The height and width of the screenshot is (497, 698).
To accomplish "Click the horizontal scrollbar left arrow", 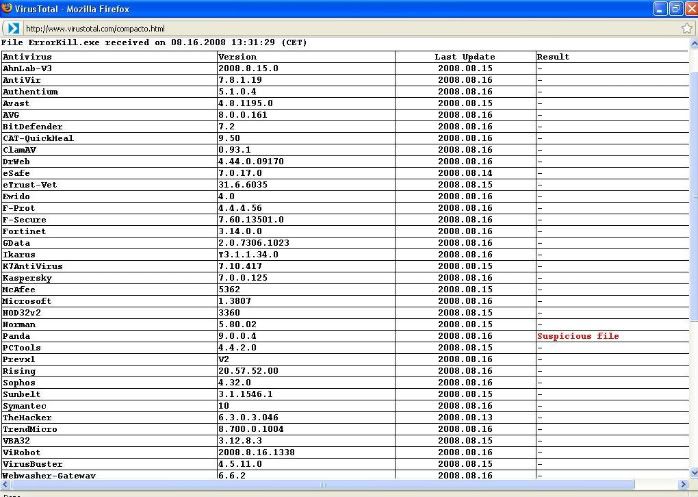I will pos(5,484).
